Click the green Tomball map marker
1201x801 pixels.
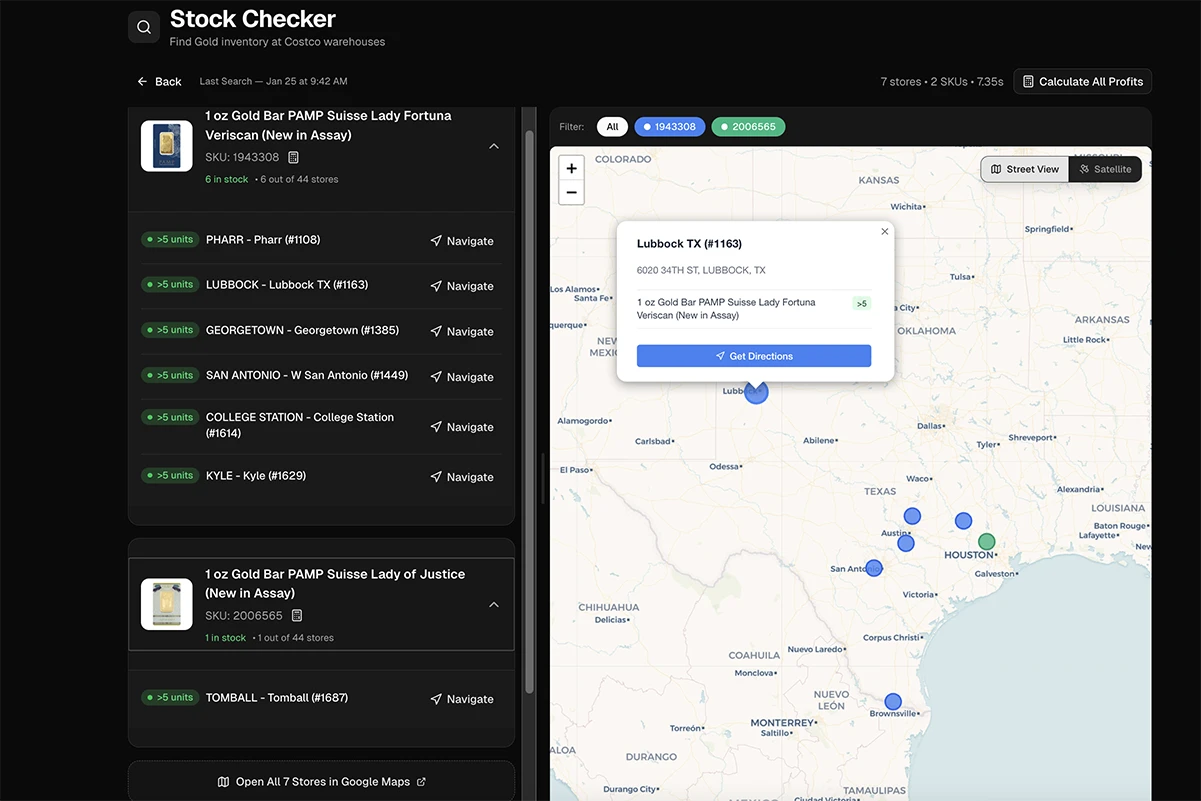click(986, 542)
